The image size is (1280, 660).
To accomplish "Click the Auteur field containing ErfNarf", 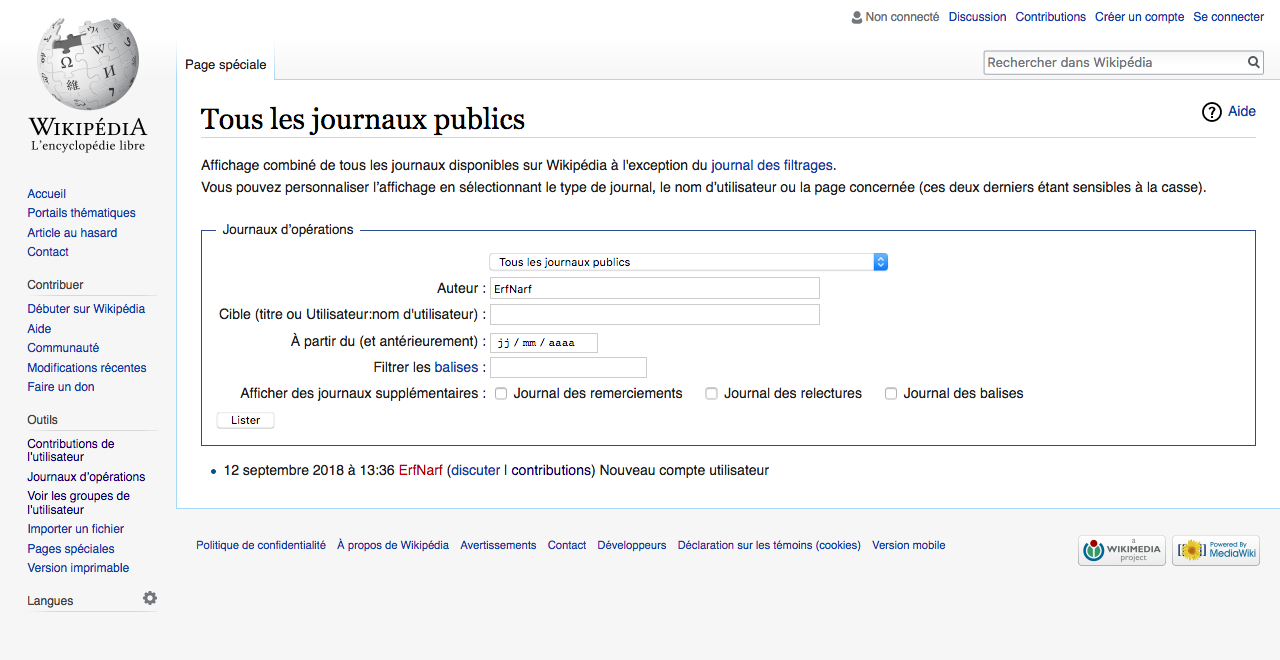I will (655, 288).
